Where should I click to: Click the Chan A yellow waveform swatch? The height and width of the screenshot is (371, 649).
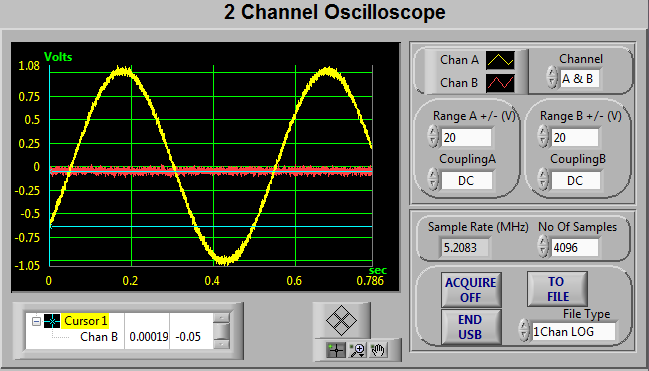click(x=500, y=60)
